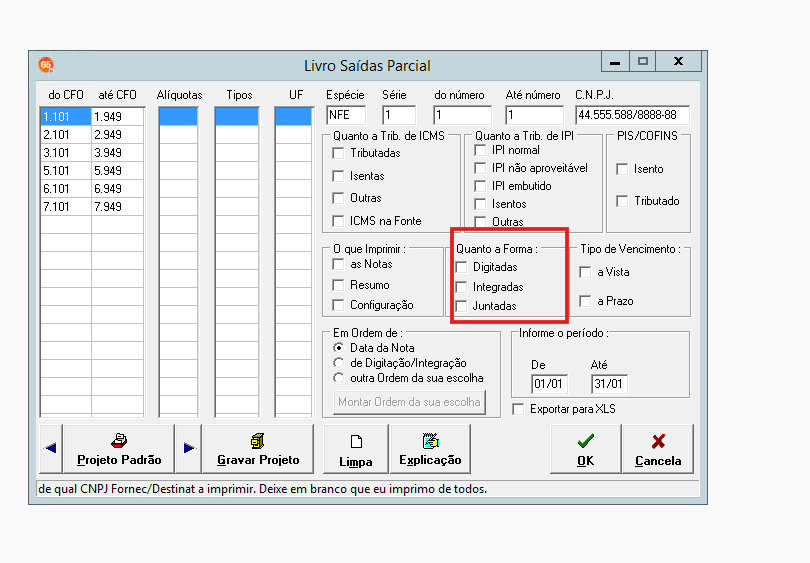Go to previous project with left arrow
The height and width of the screenshot is (563, 810).
click(51, 449)
